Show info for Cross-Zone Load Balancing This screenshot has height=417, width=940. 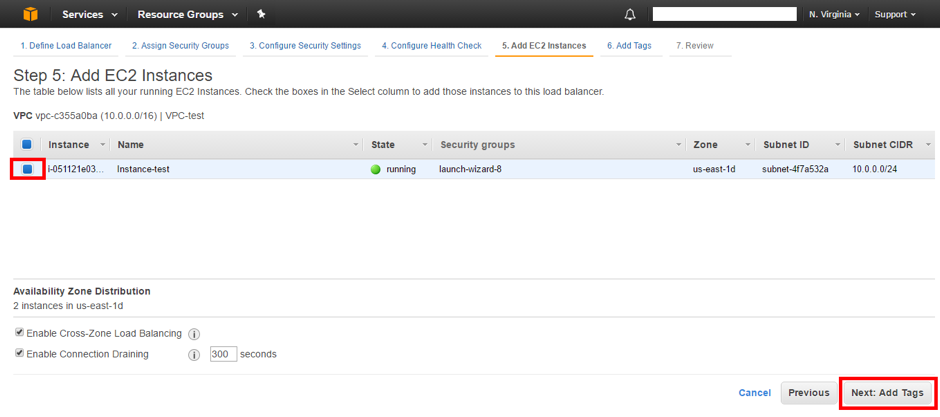point(194,334)
